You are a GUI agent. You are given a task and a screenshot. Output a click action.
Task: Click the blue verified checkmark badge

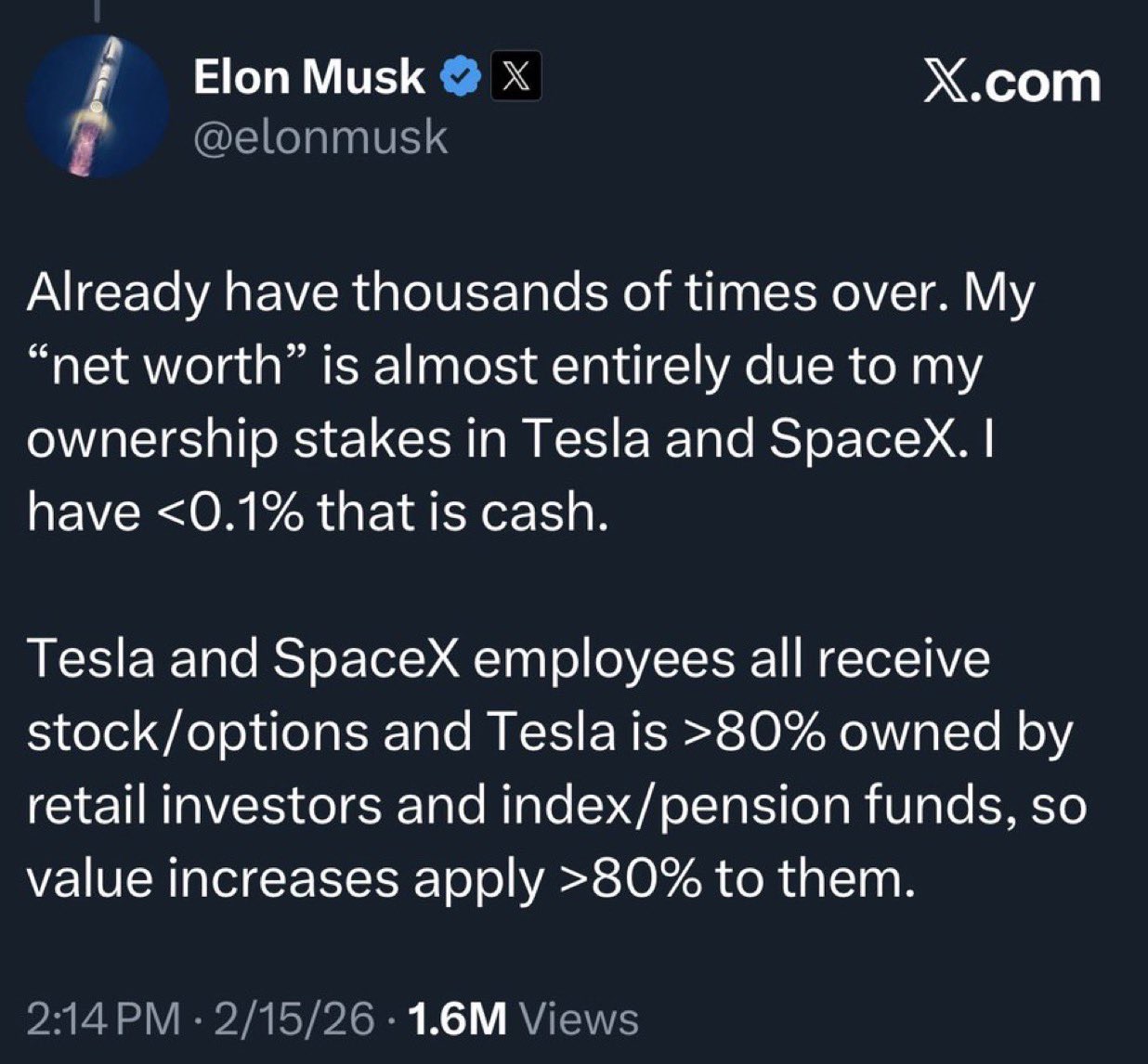click(459, 78)
